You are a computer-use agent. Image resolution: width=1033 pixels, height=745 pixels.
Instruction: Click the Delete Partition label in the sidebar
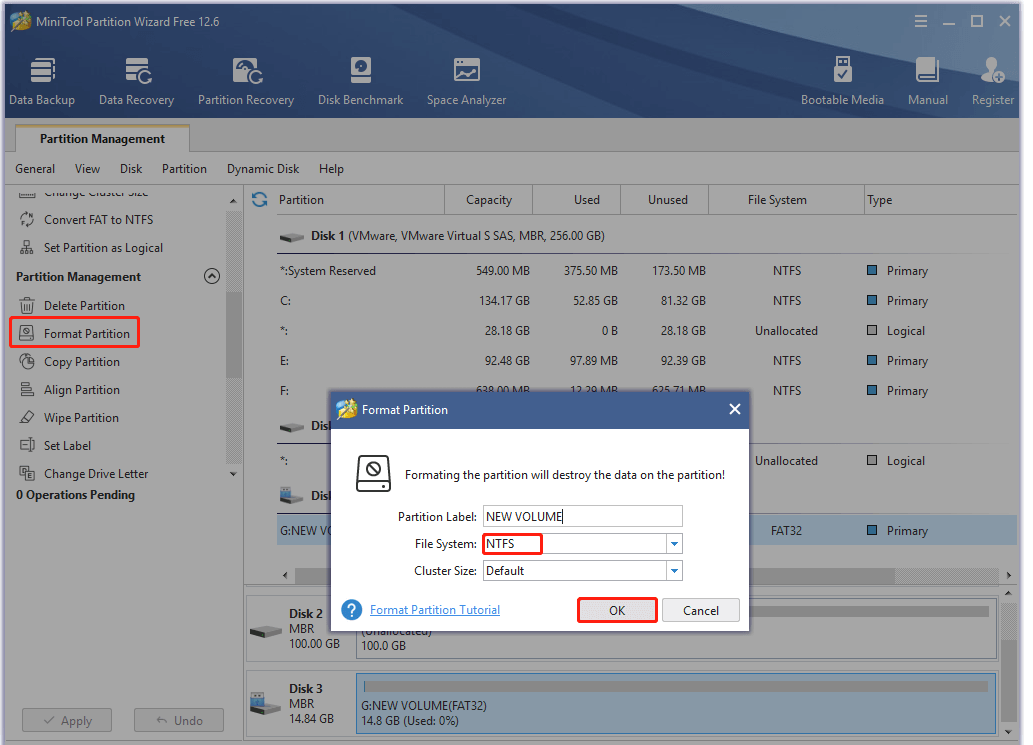[84, 306]
